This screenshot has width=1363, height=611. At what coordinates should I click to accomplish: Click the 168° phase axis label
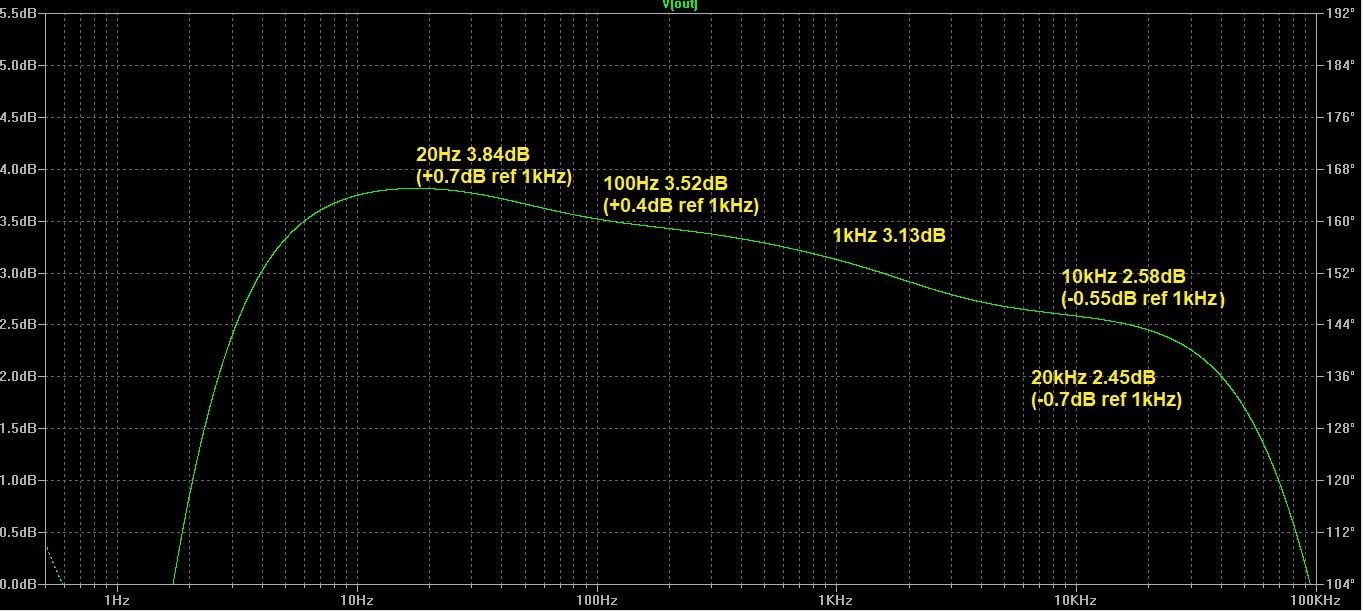1340,169
